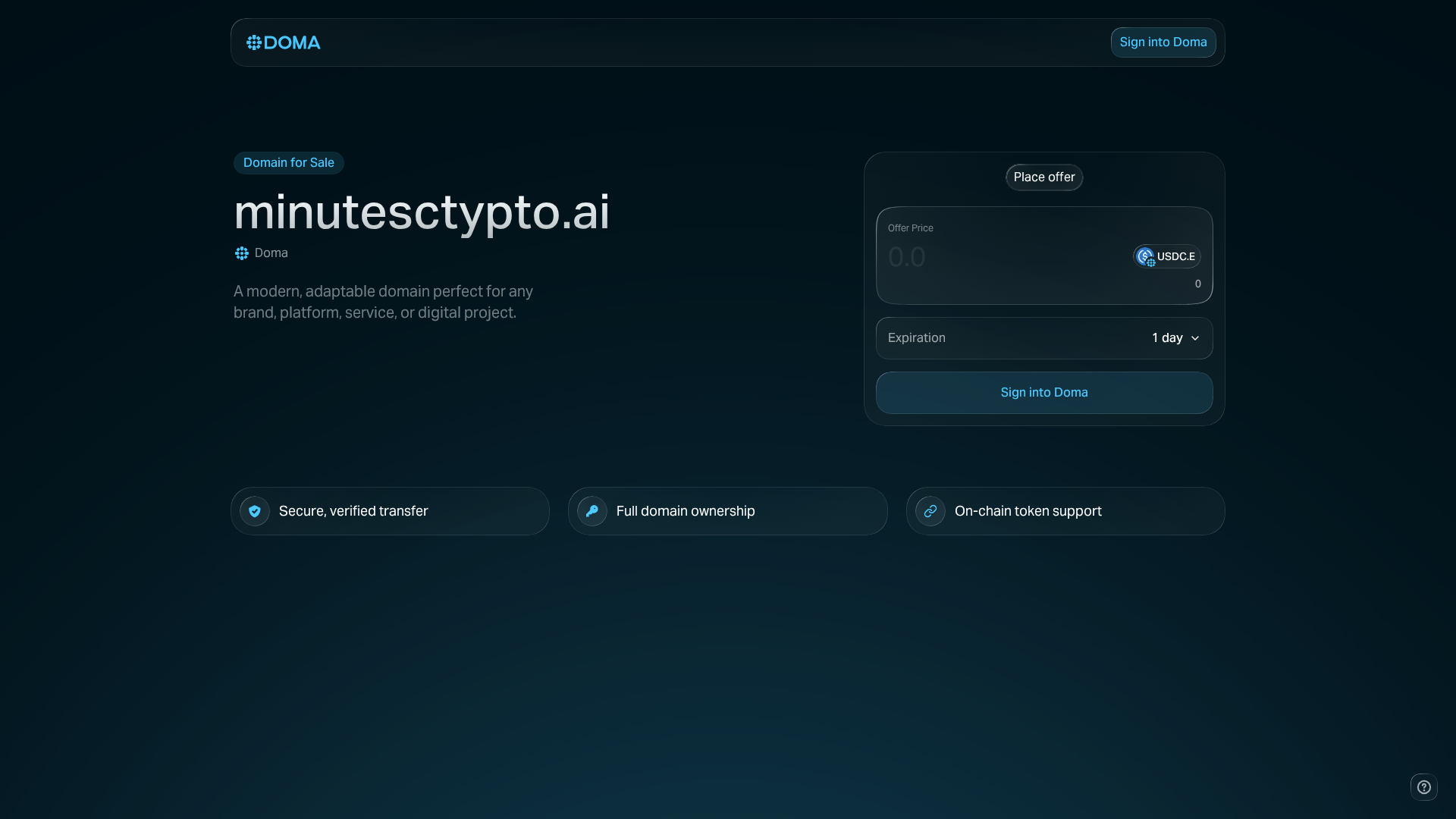Click the Domain for Sale badge
The image size is (1456, 819).
coord(289,163)
